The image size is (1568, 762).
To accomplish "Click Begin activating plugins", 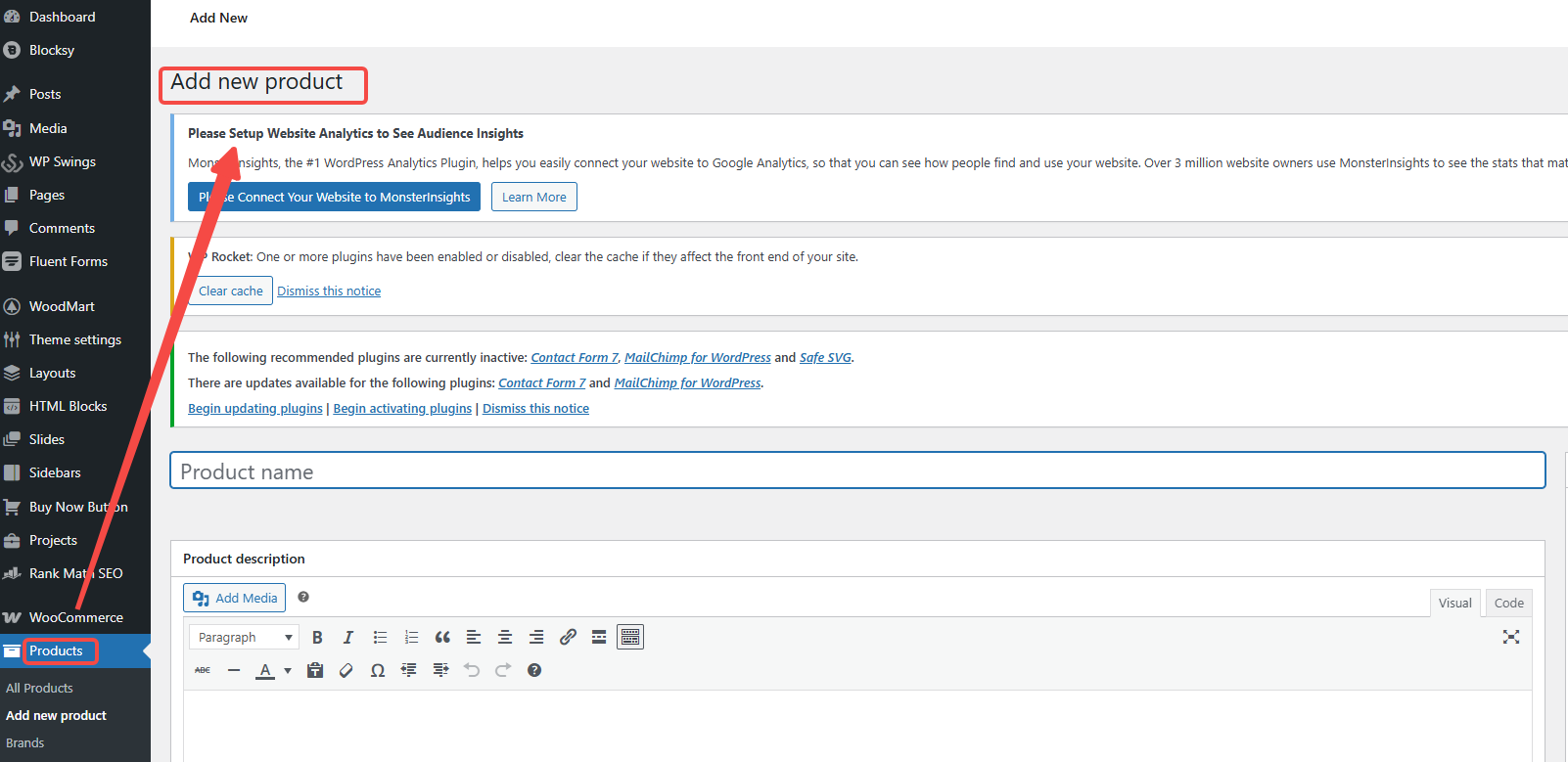I will point(402,408).
